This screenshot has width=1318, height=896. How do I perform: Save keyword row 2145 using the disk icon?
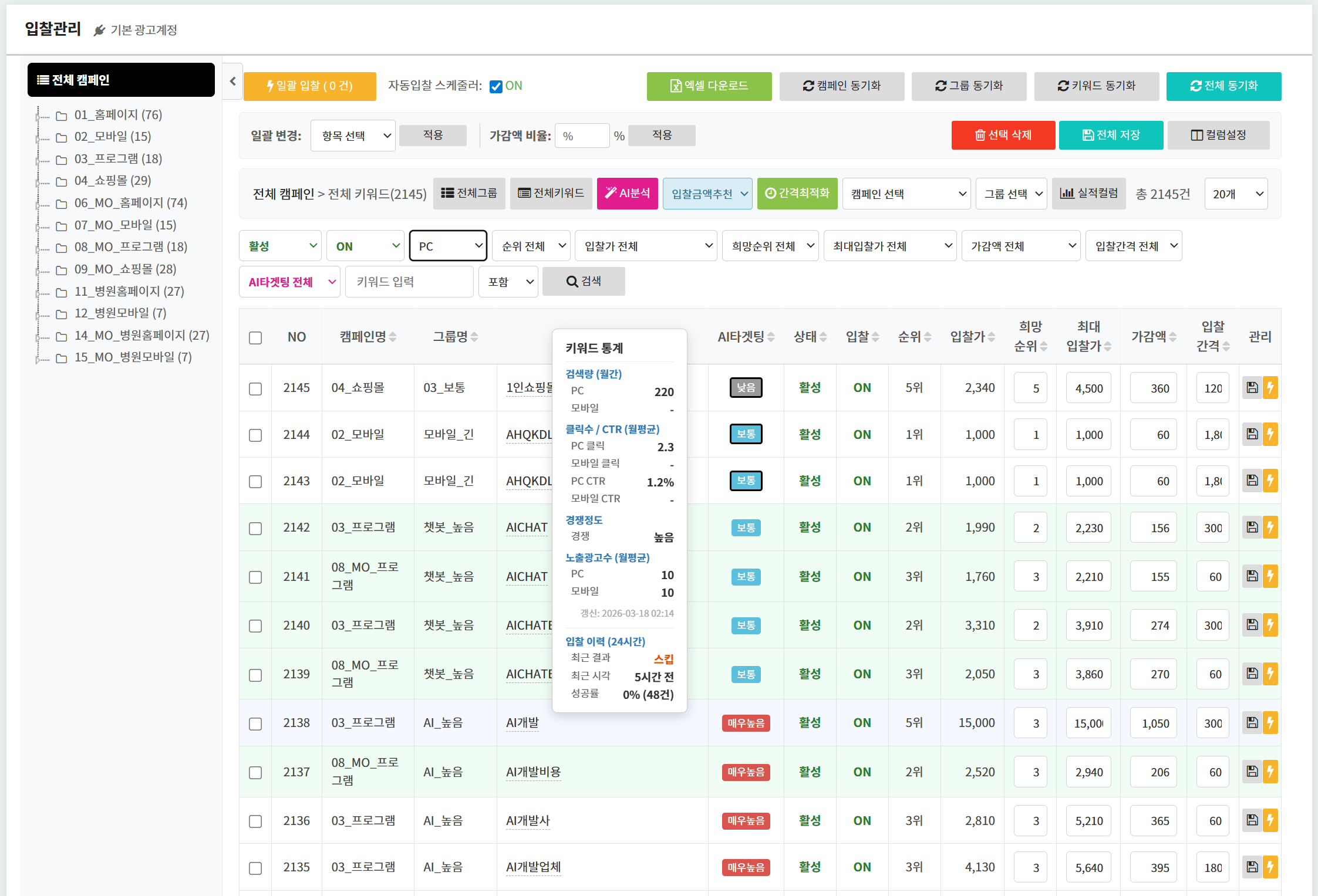(x=1252, y=387)
